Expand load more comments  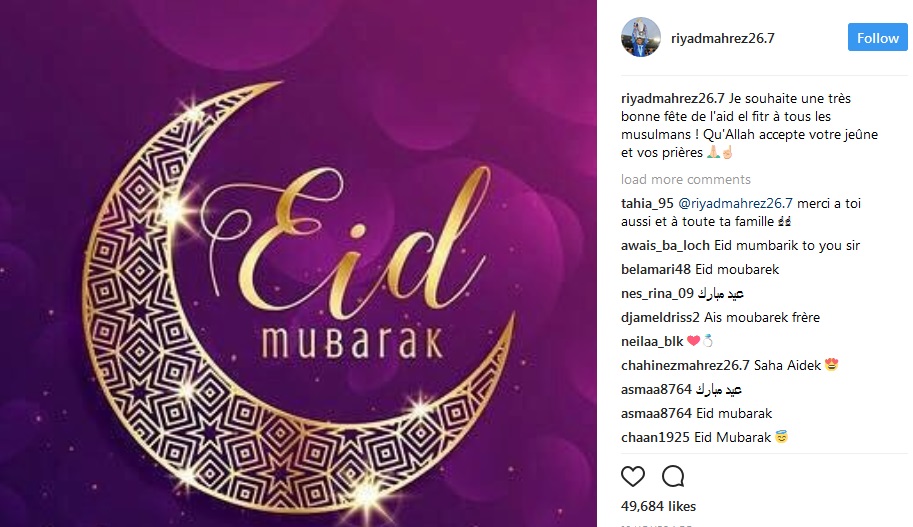[x=685, y=179]
